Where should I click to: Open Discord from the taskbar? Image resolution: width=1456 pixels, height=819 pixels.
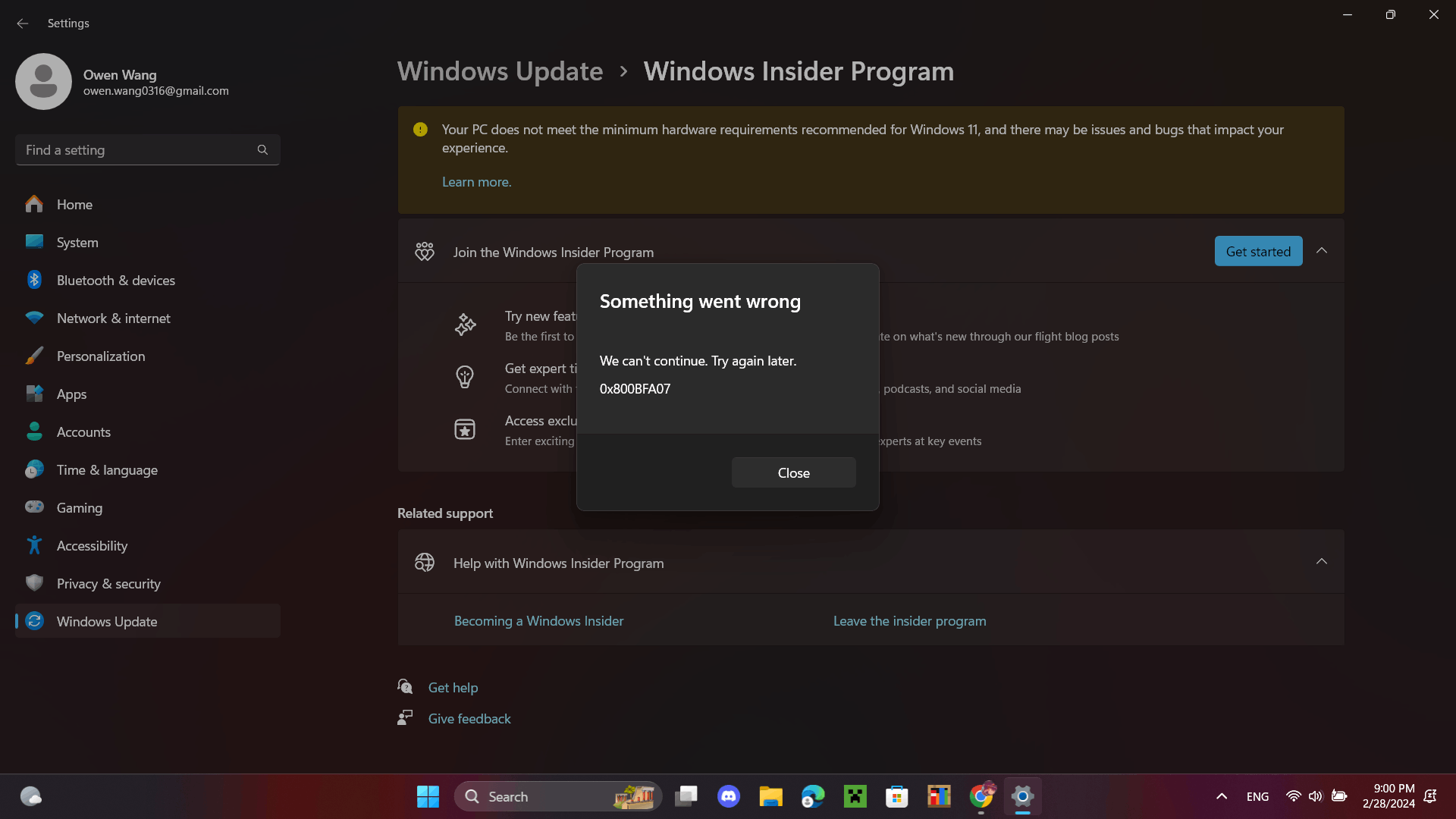pos(729,796)
